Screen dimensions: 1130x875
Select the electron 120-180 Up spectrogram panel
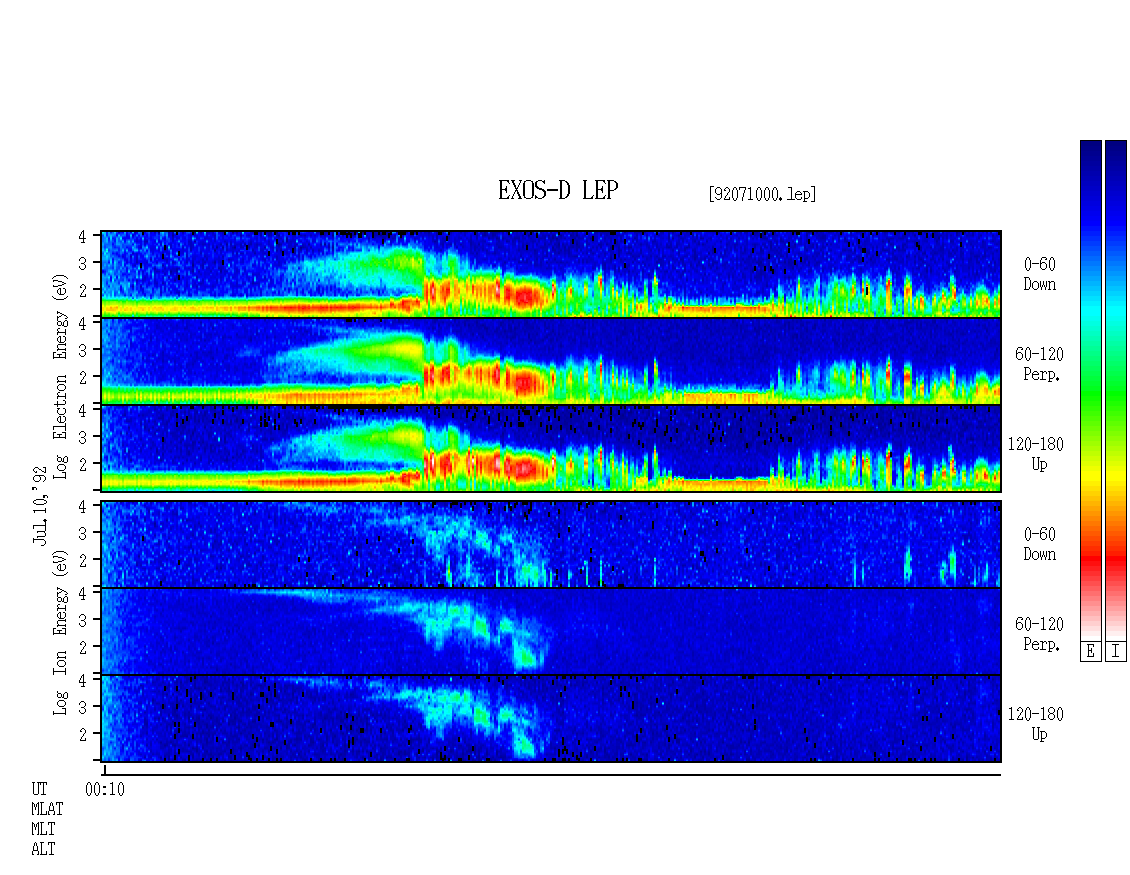tap(551, 448)
